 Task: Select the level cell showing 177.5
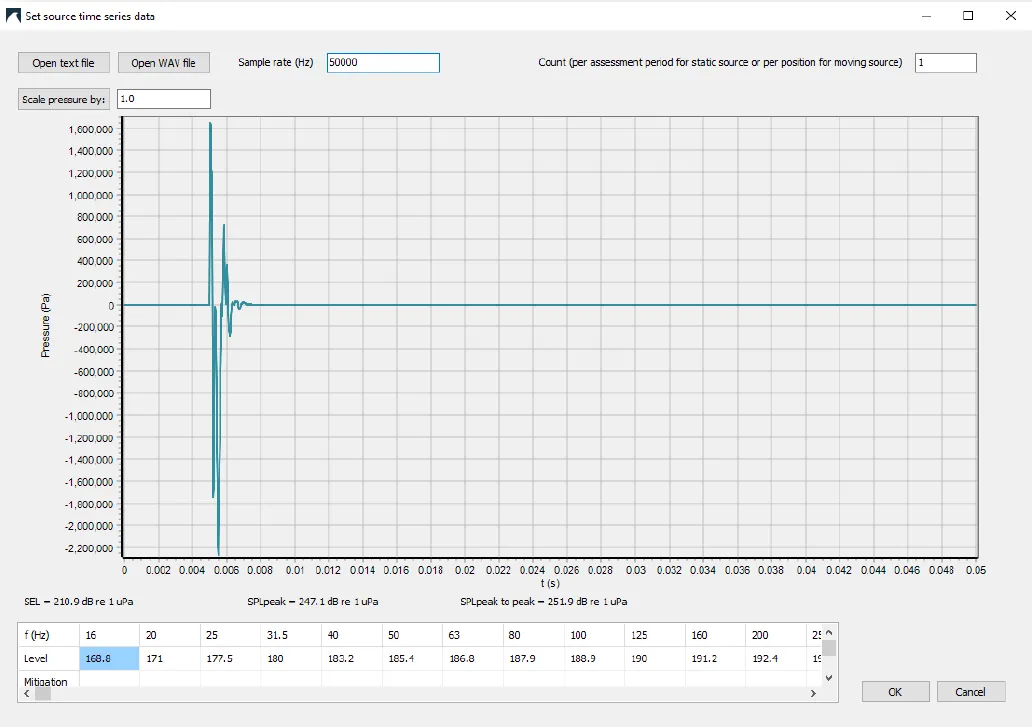point(230,659)
